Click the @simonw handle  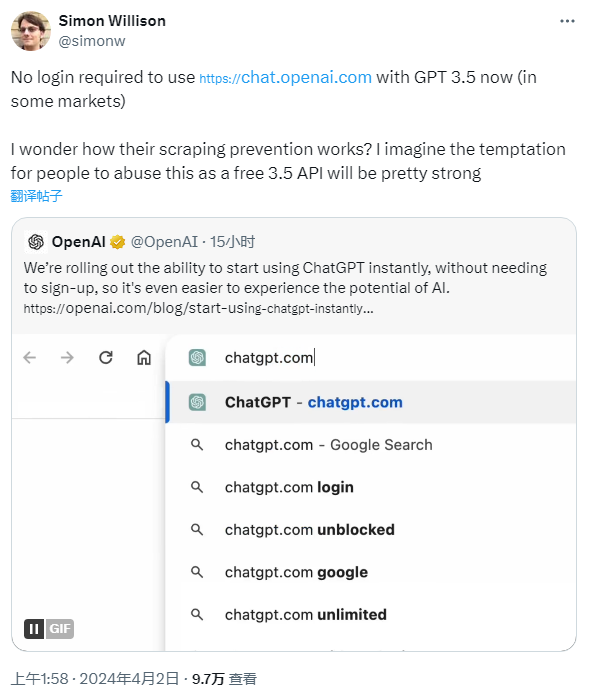(92, 41)
